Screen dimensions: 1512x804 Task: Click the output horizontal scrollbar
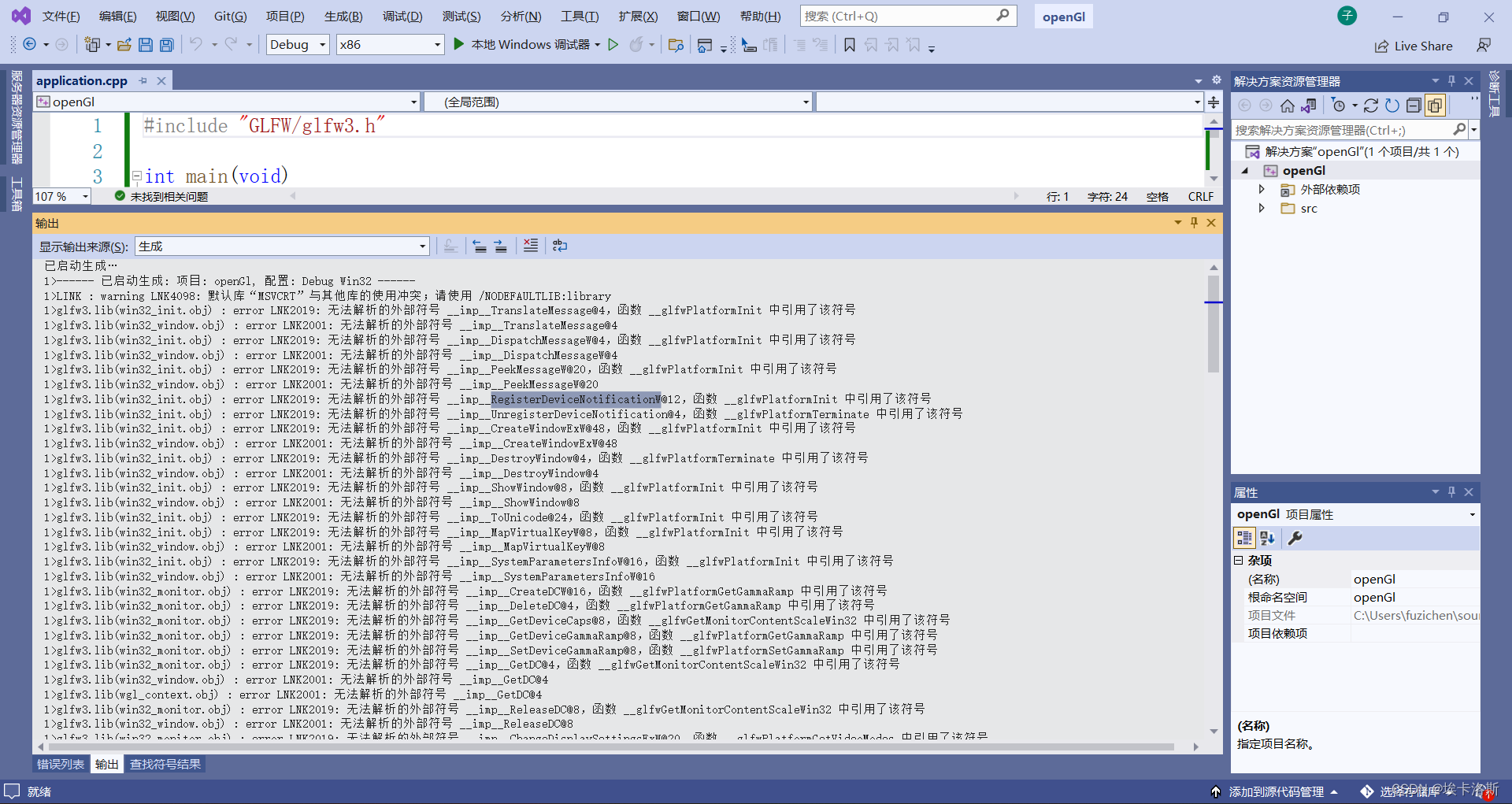(610, 747)
